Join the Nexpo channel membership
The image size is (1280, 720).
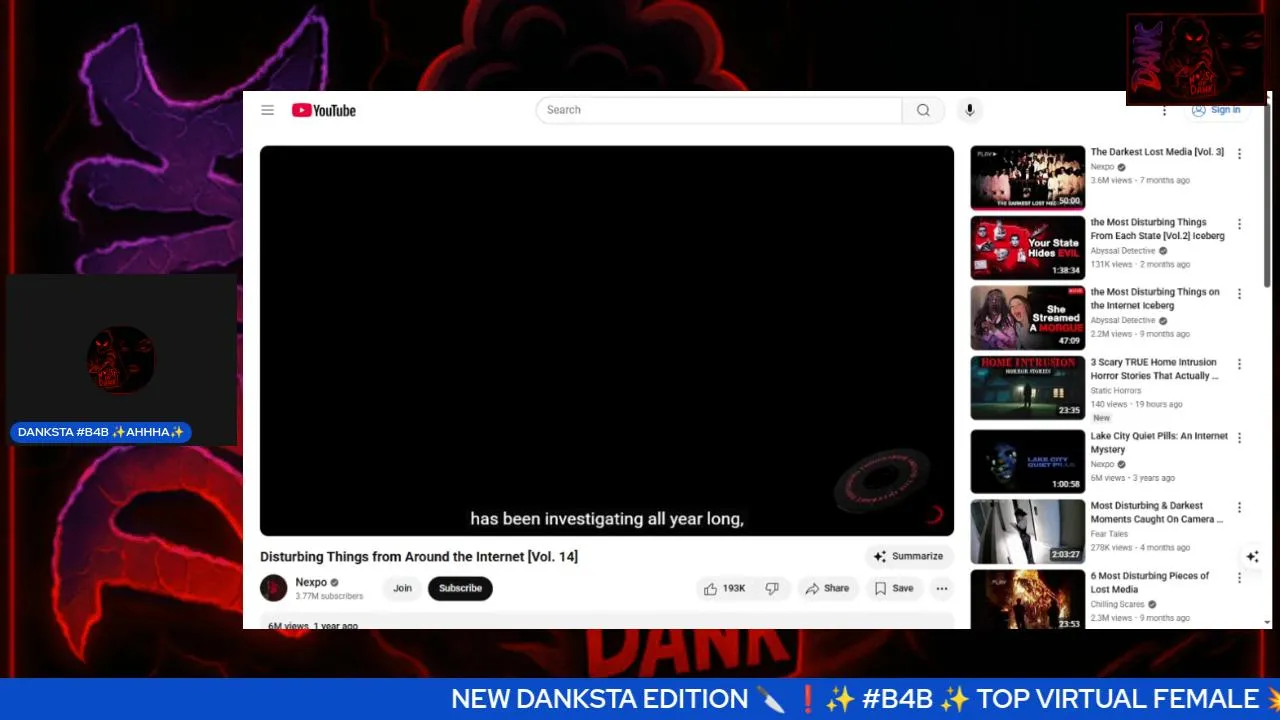402,588
